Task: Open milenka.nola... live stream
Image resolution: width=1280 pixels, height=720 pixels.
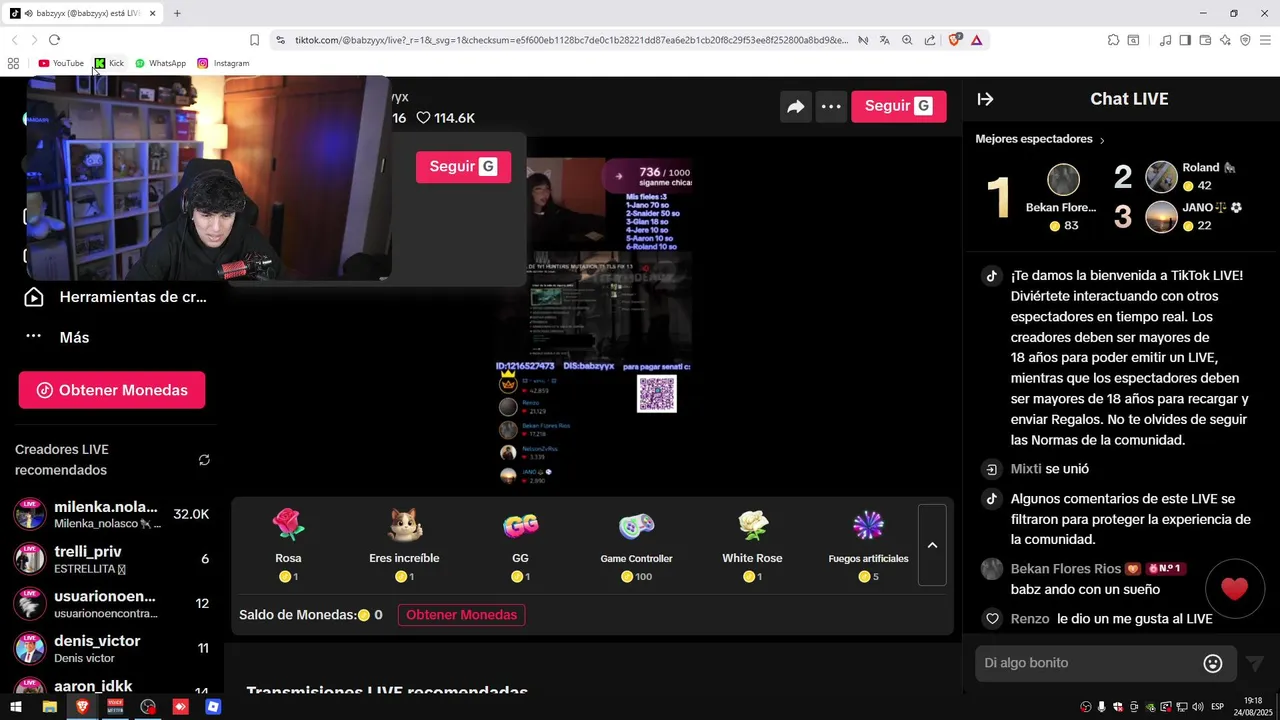Action: pos(112,514)
